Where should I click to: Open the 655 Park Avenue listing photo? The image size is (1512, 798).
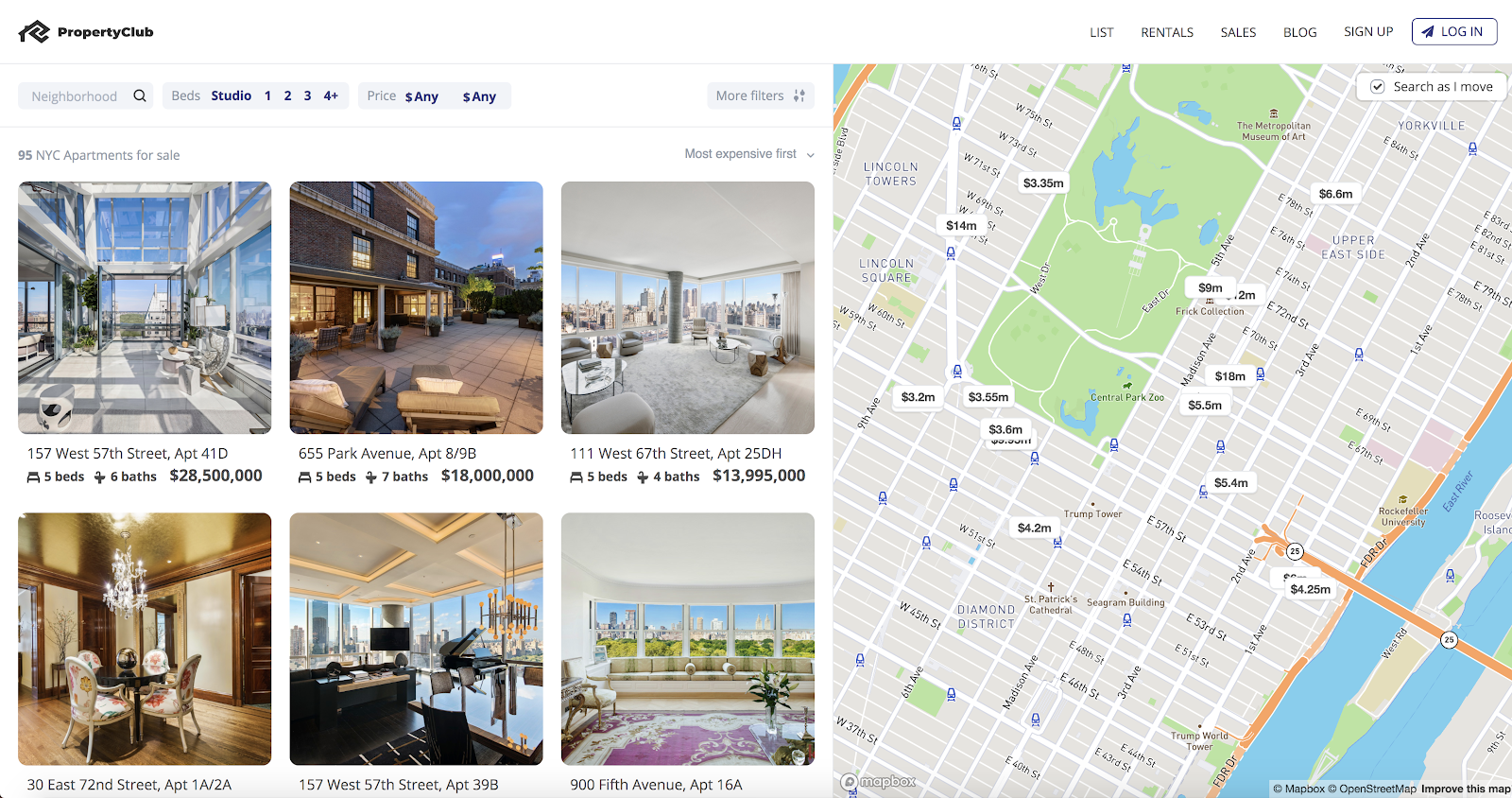pos(416,307)
